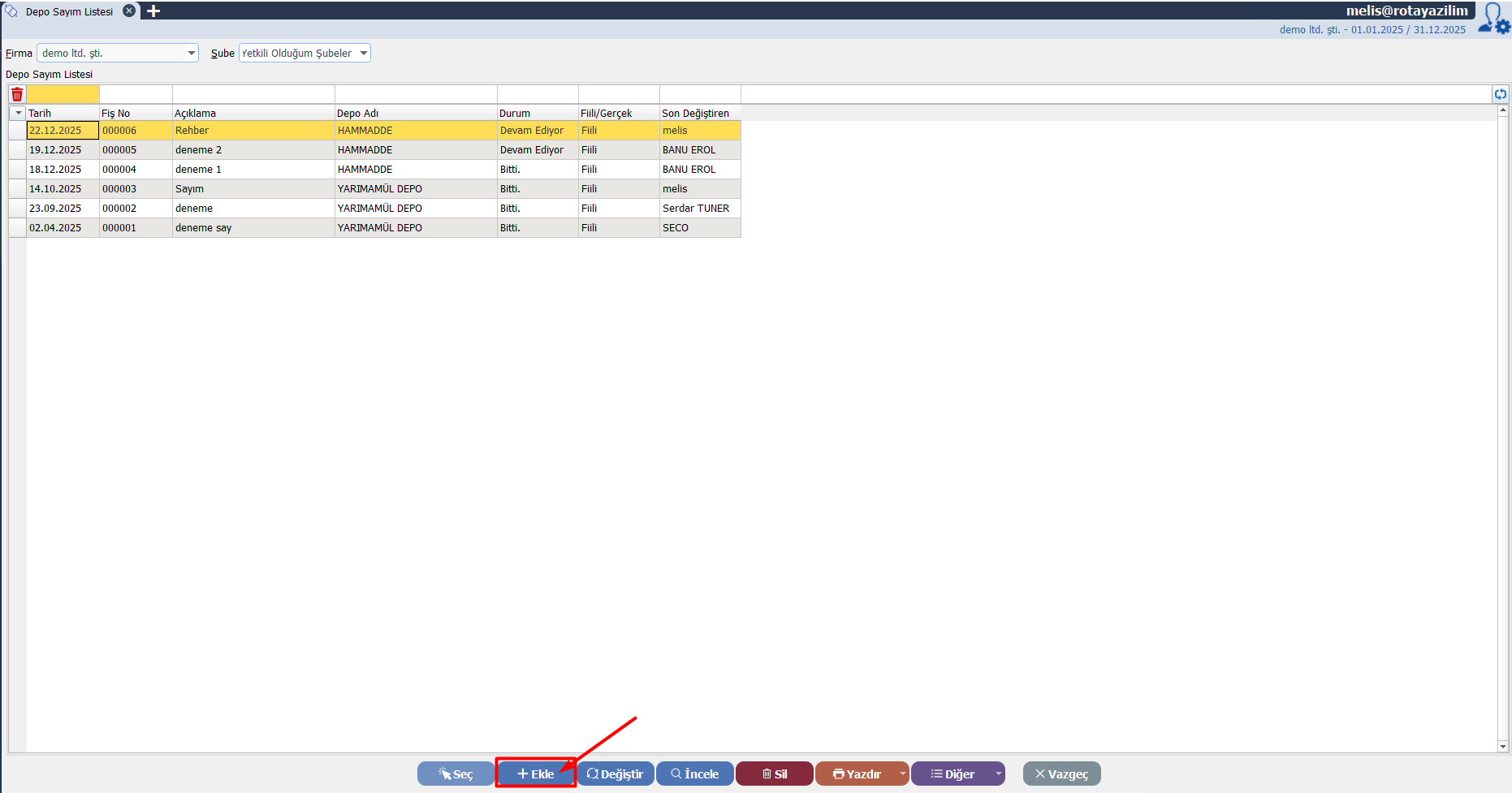Expand the Firma company dropdown
Viewport: 1512px width, 793px height.
pyautogui.click(x=192, y=54)
